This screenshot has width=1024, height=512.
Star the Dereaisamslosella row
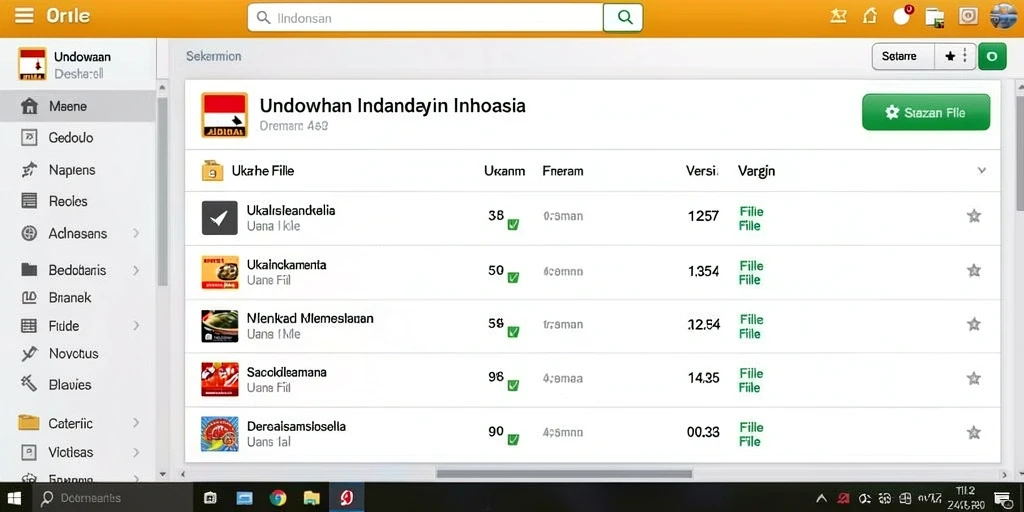[974, 432]
